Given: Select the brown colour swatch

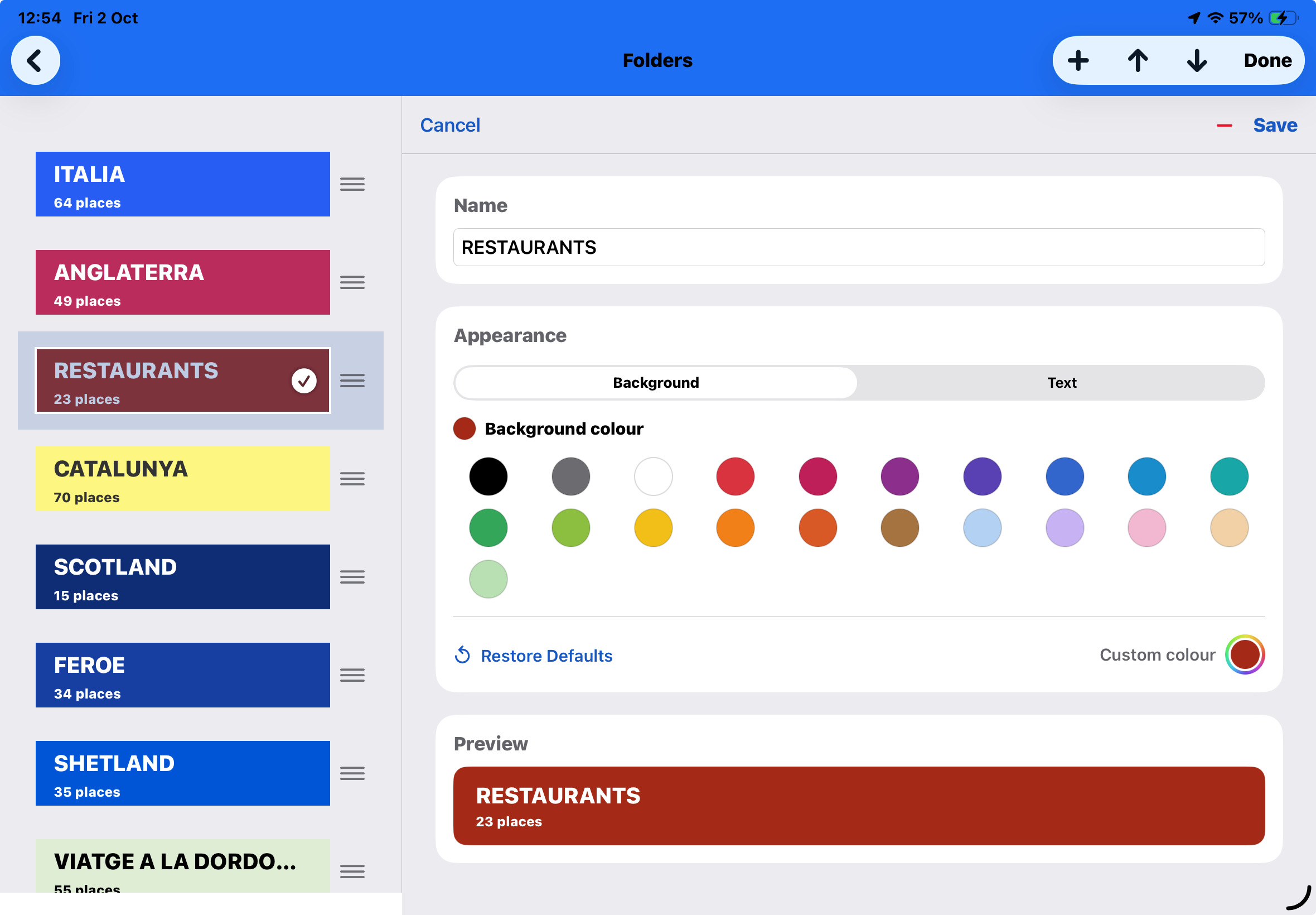Looking at the screenshot, I should click(899, 527).
